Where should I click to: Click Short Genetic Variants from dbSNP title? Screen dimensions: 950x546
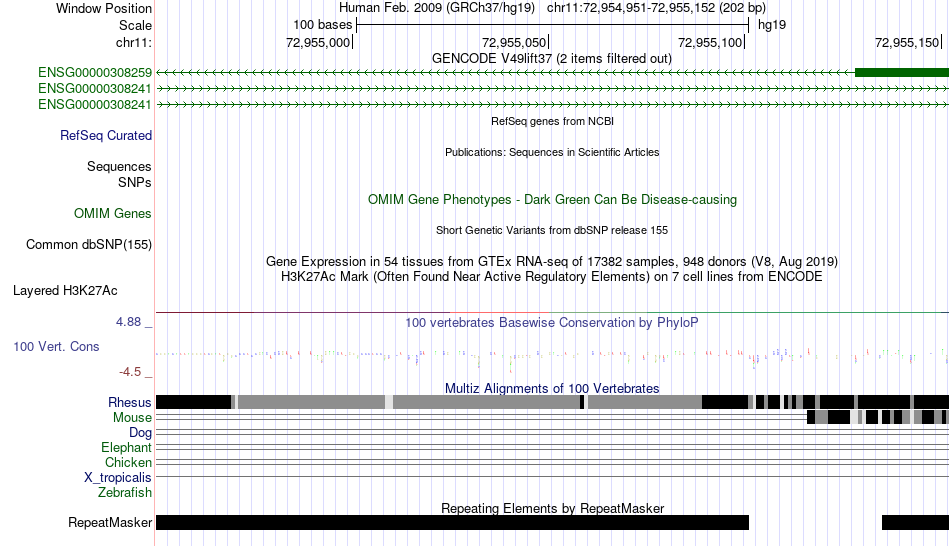point(552,230)
